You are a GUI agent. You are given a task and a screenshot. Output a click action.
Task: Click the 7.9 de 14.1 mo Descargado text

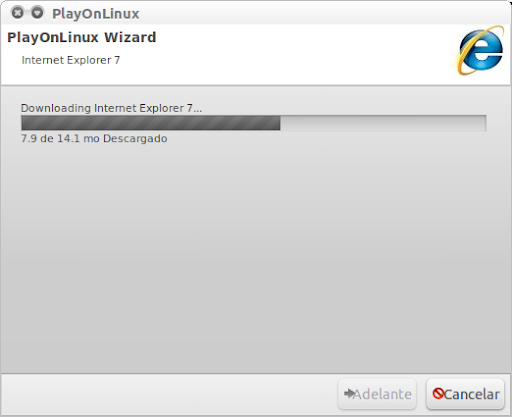pos(94,138)
